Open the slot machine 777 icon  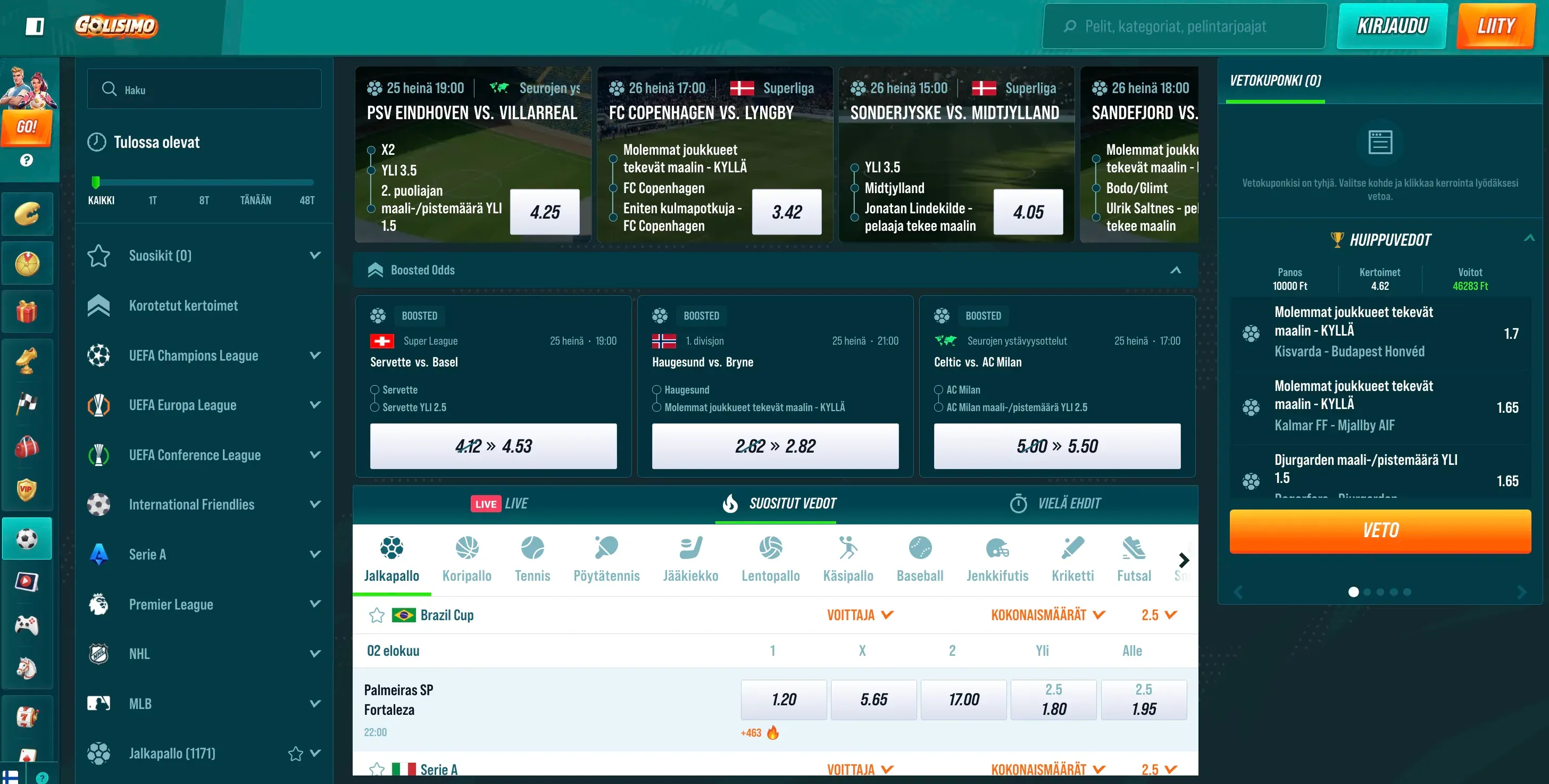point(27,716)
